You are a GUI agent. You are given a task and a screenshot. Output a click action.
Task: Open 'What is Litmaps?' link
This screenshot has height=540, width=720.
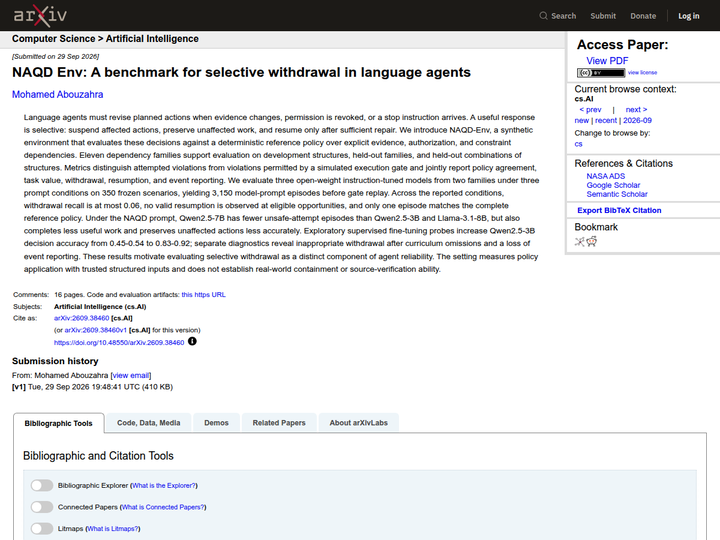click(x=112, y=529)
